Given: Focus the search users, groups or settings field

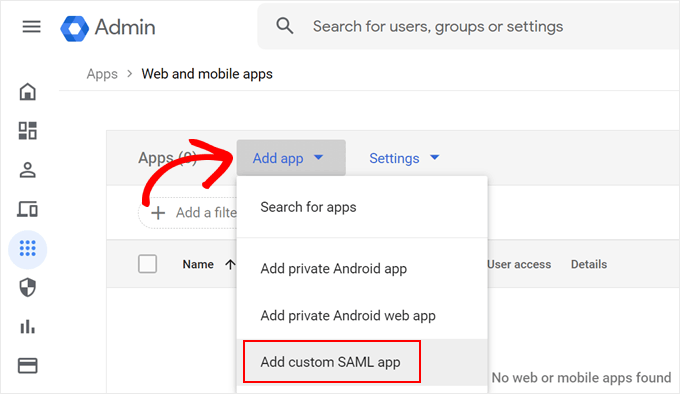Looking at the screenshot, I should click(468, 26).
